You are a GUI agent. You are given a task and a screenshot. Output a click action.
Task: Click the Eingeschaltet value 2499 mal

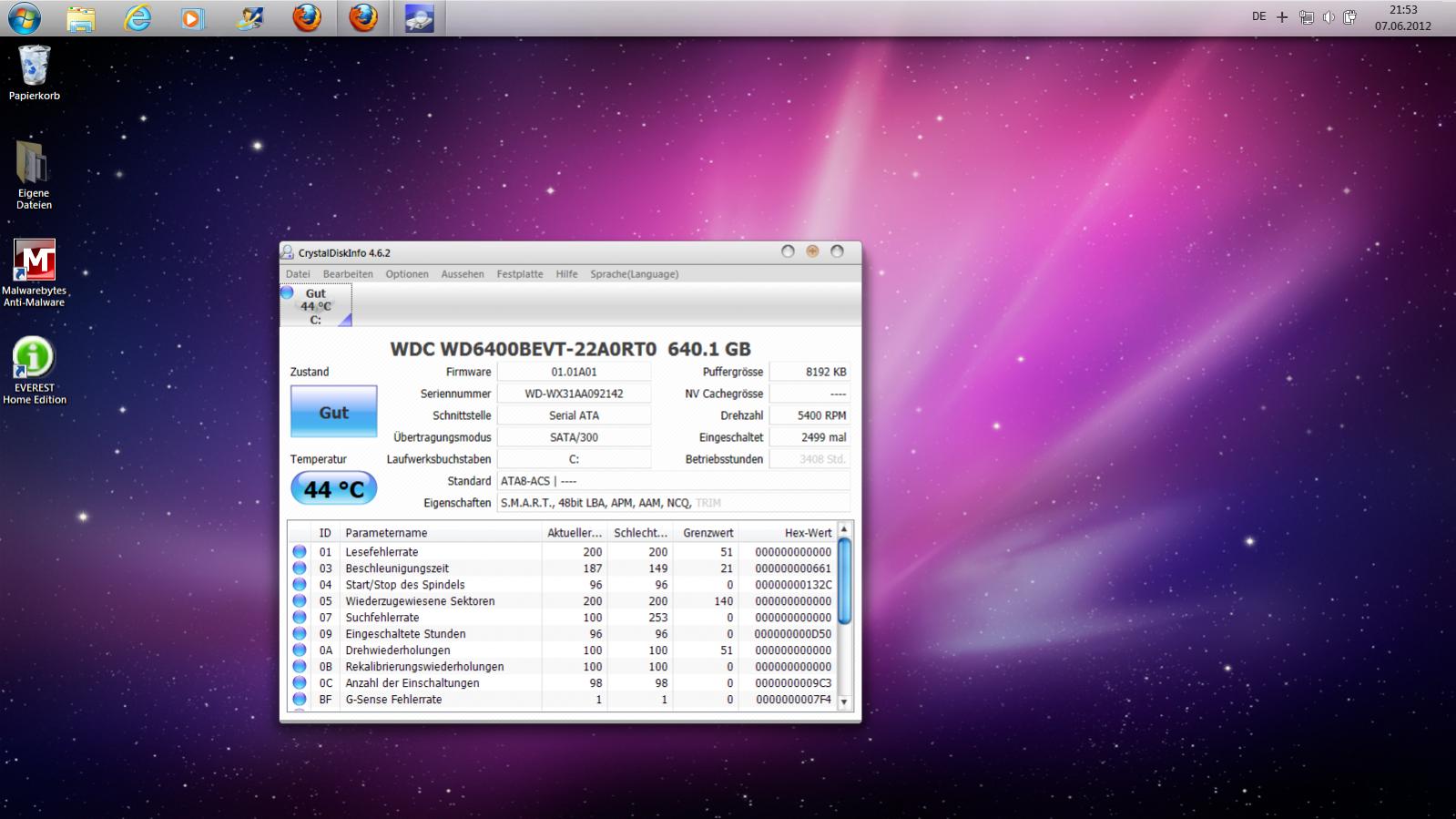809,437
